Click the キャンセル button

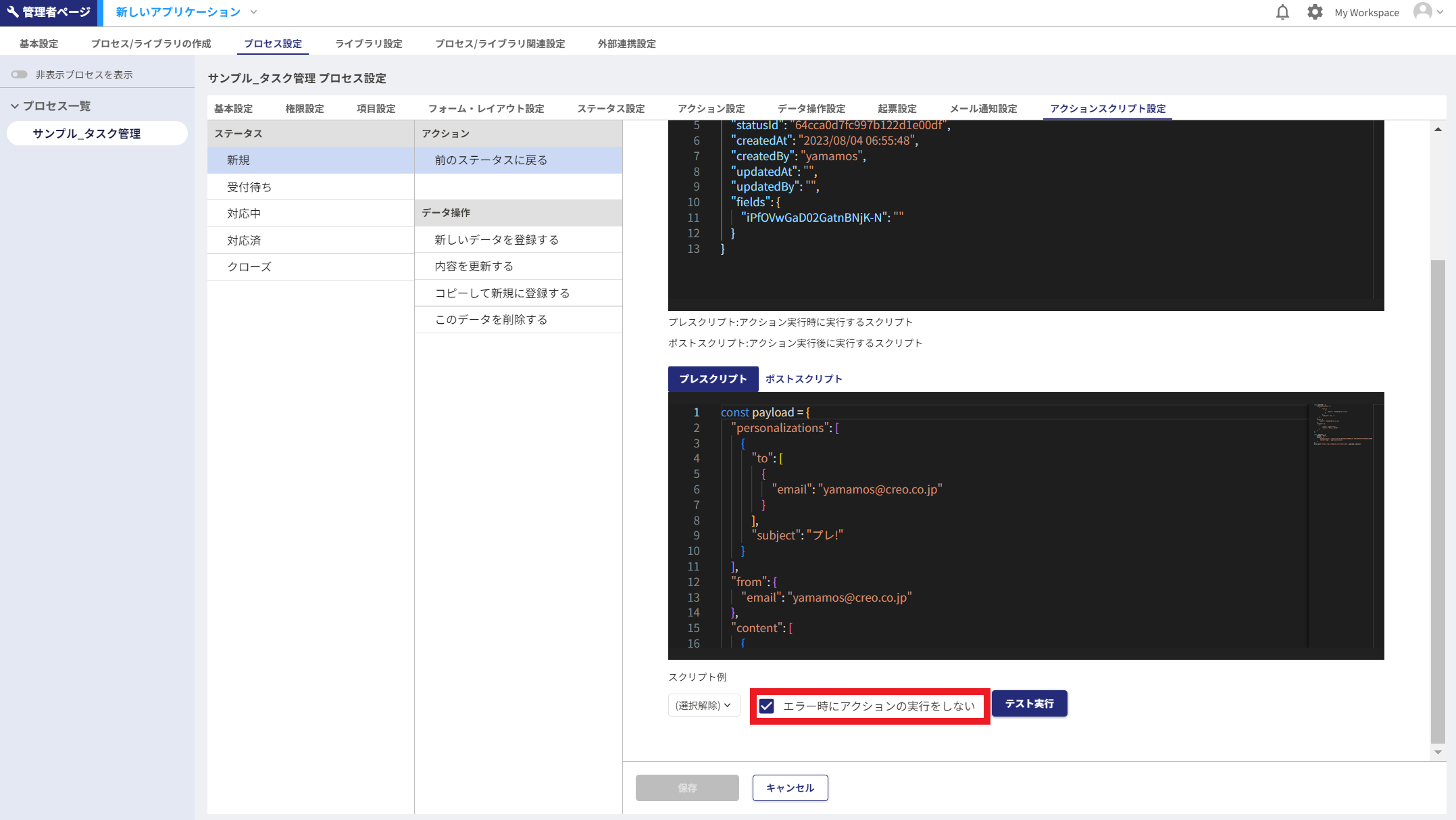(790, 788)
